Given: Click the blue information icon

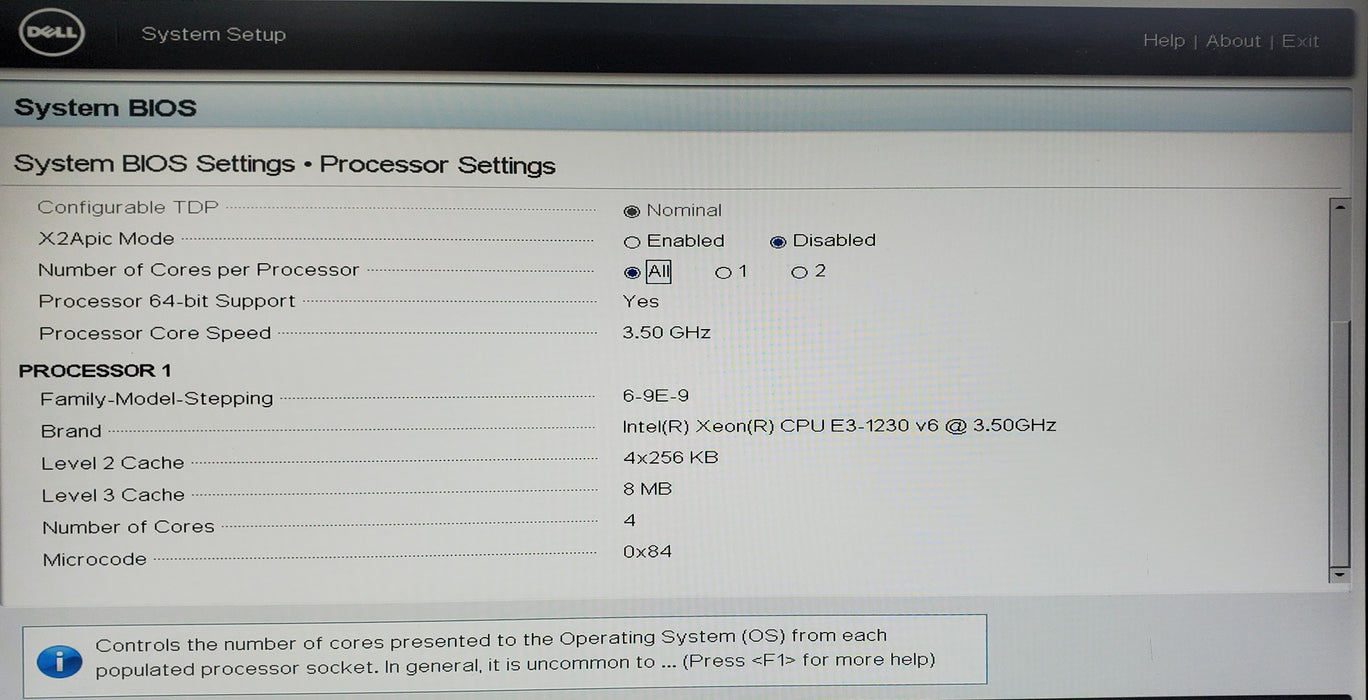Looking at the screenshot, I should coord(59,661).
